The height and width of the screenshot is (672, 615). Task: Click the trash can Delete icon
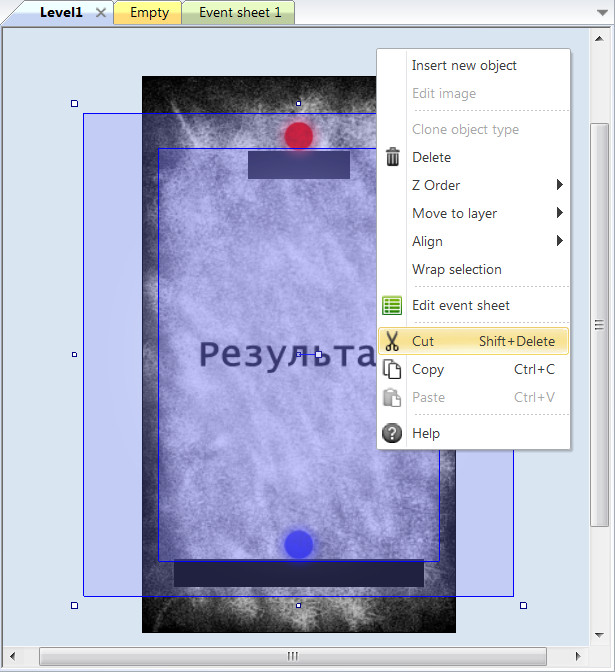point(393,157)
